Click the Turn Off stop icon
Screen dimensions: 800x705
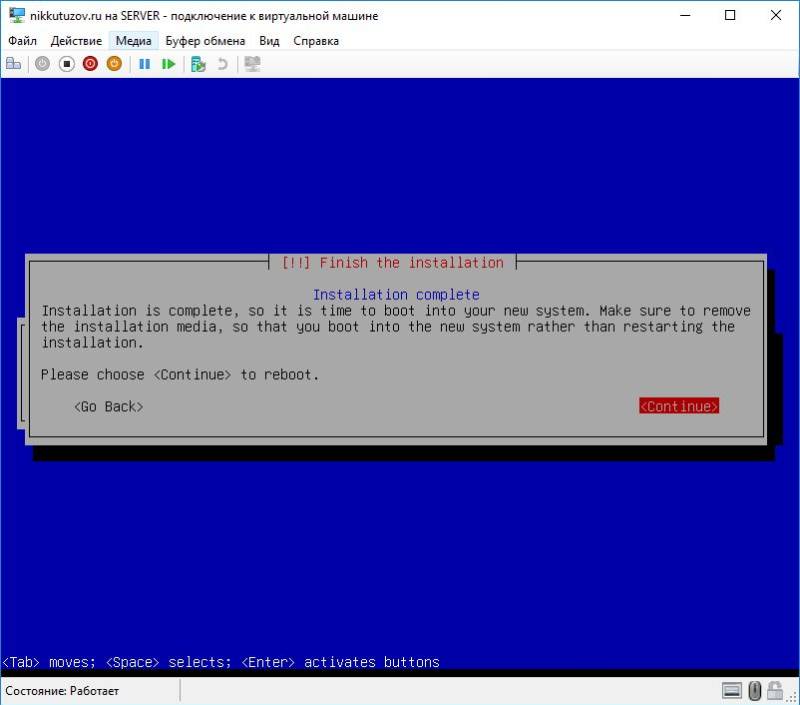67,63
